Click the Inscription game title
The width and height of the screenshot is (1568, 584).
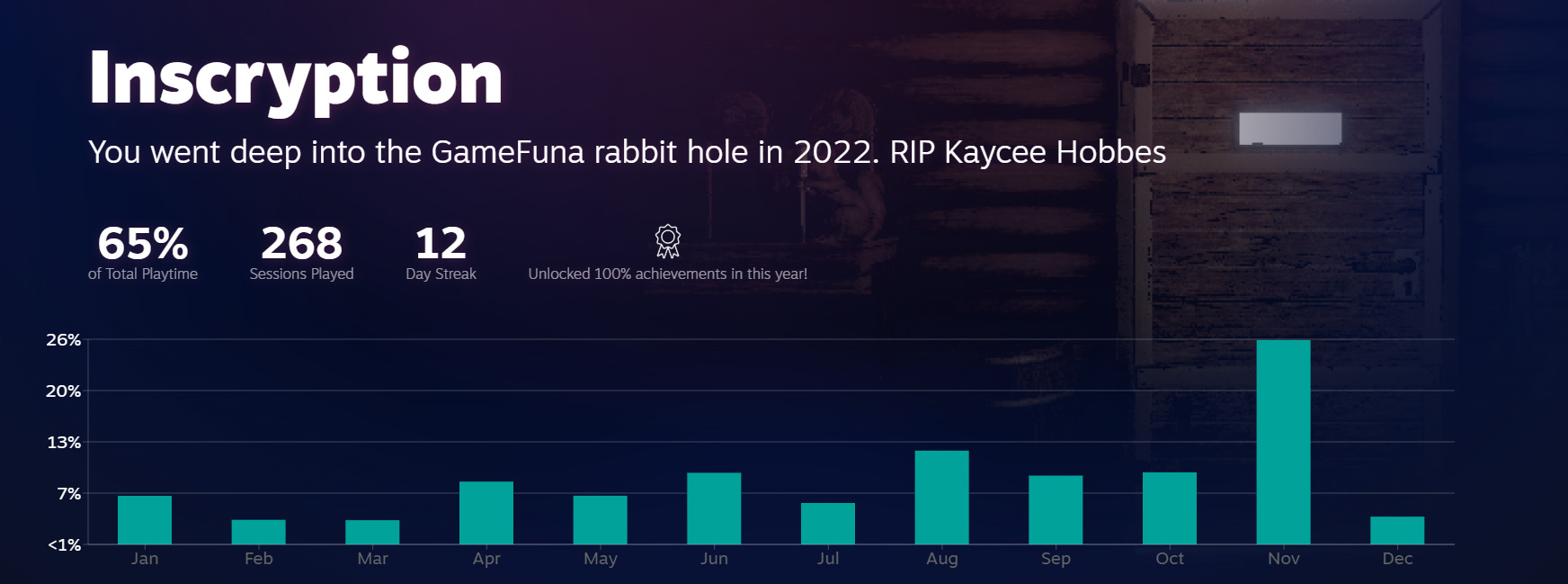click(x=296, y=79)
